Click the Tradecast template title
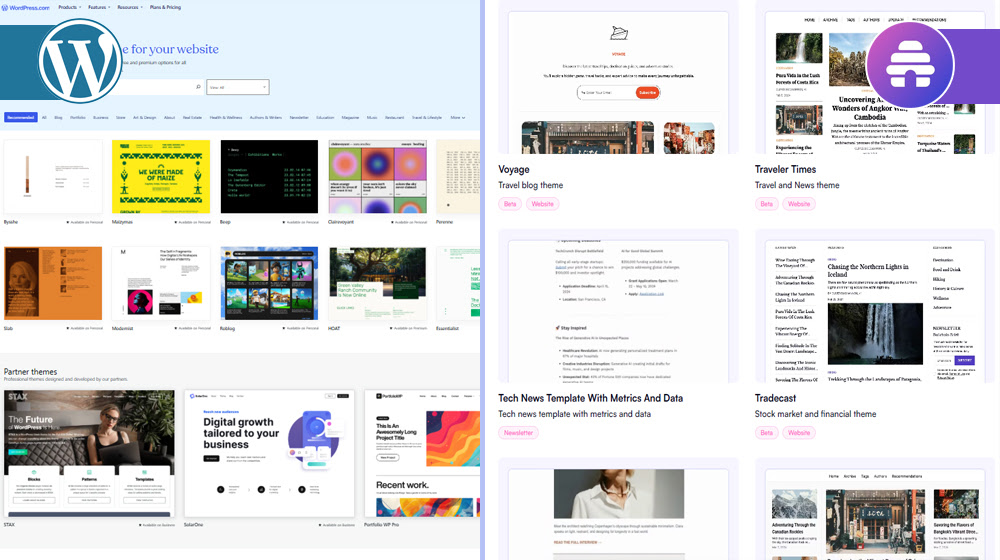 (775, 398)
